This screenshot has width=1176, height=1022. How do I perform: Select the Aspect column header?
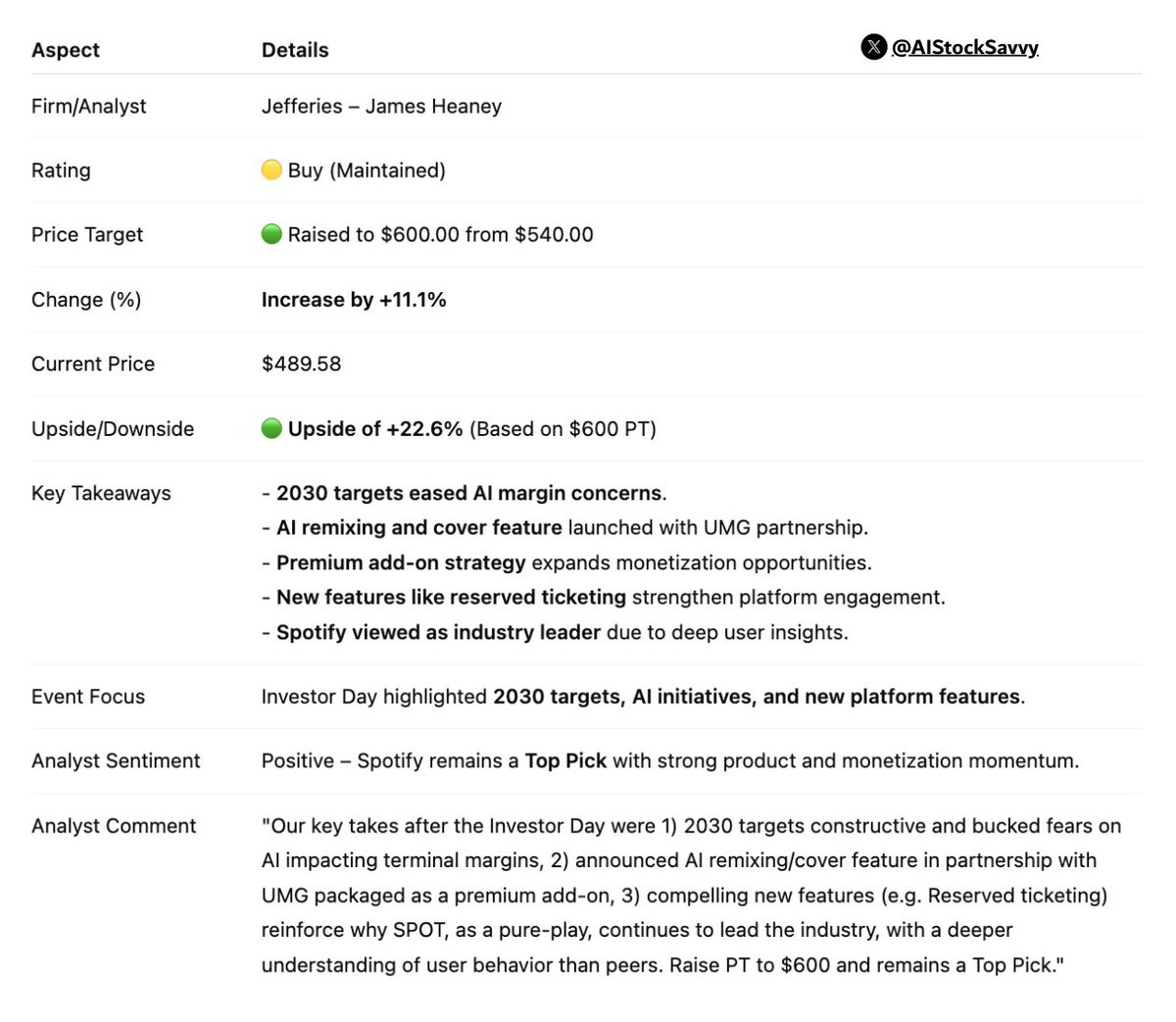click(x=66, y=50)
